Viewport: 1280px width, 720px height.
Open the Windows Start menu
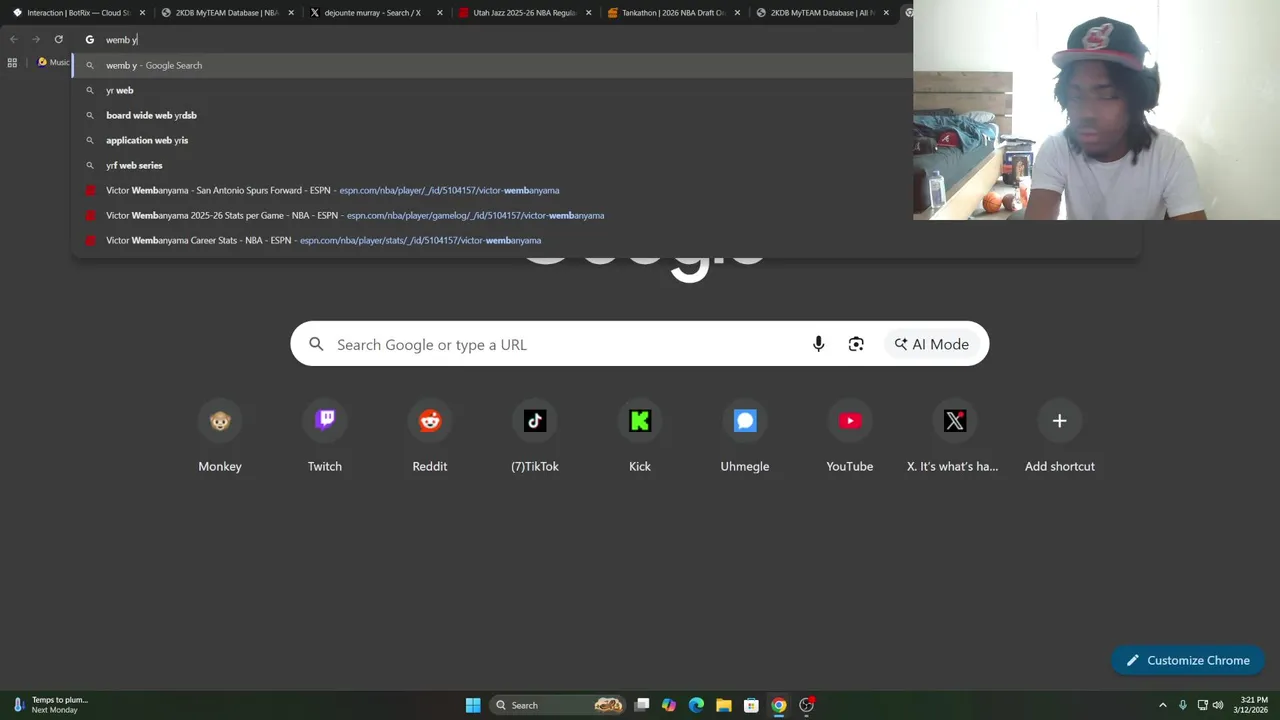pos(473,705)
